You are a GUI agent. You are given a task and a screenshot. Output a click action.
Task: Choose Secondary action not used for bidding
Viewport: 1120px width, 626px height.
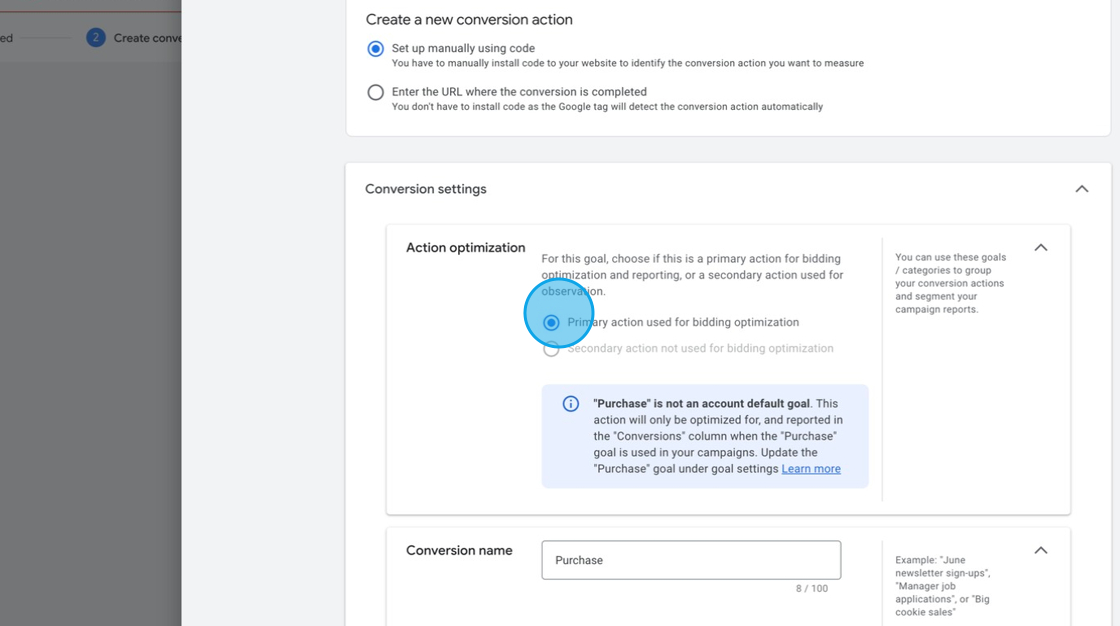(x=551, y=349)
